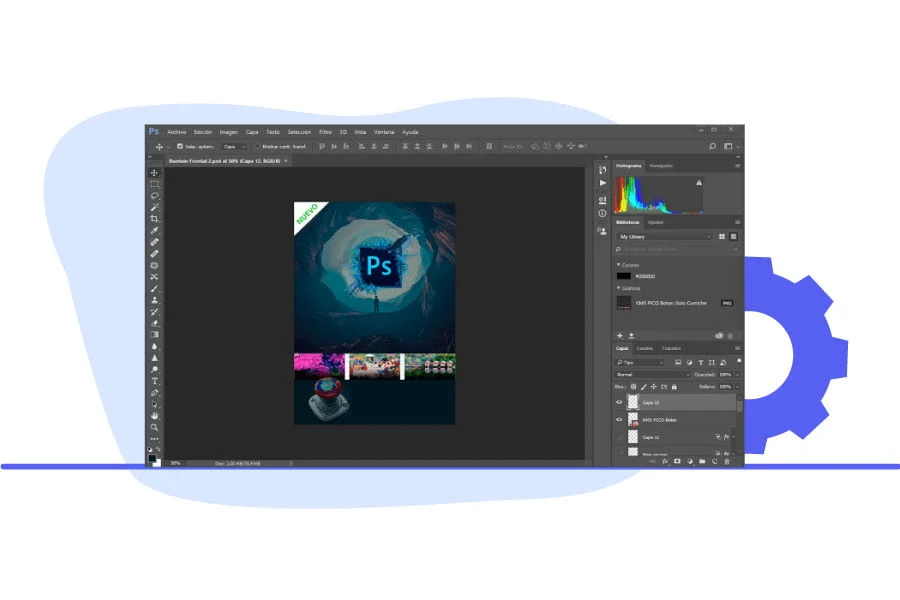900x600 pixels.
Task: Hide the top Capa layer eye icon
Action: (619, 402)
